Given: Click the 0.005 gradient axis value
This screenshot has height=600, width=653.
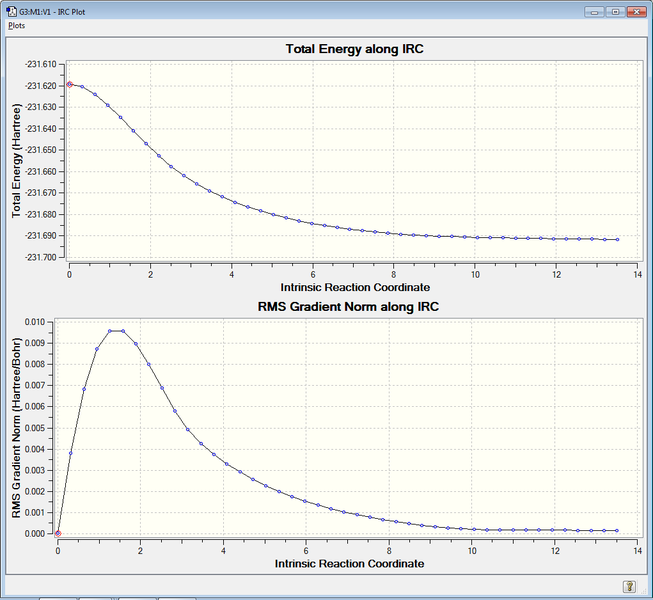Looking at the screenshot, I should click(35, 428).
